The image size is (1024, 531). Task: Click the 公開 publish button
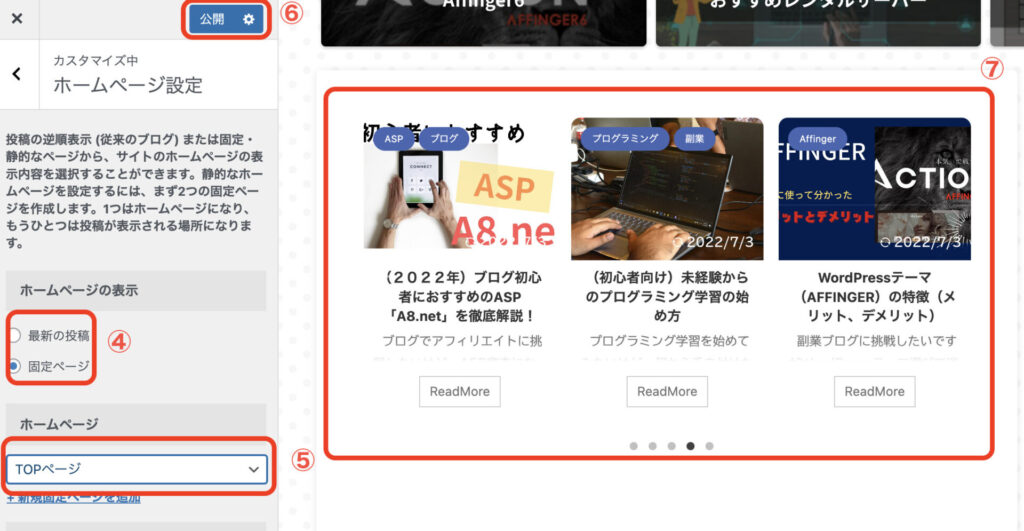(x=212, y=19)
